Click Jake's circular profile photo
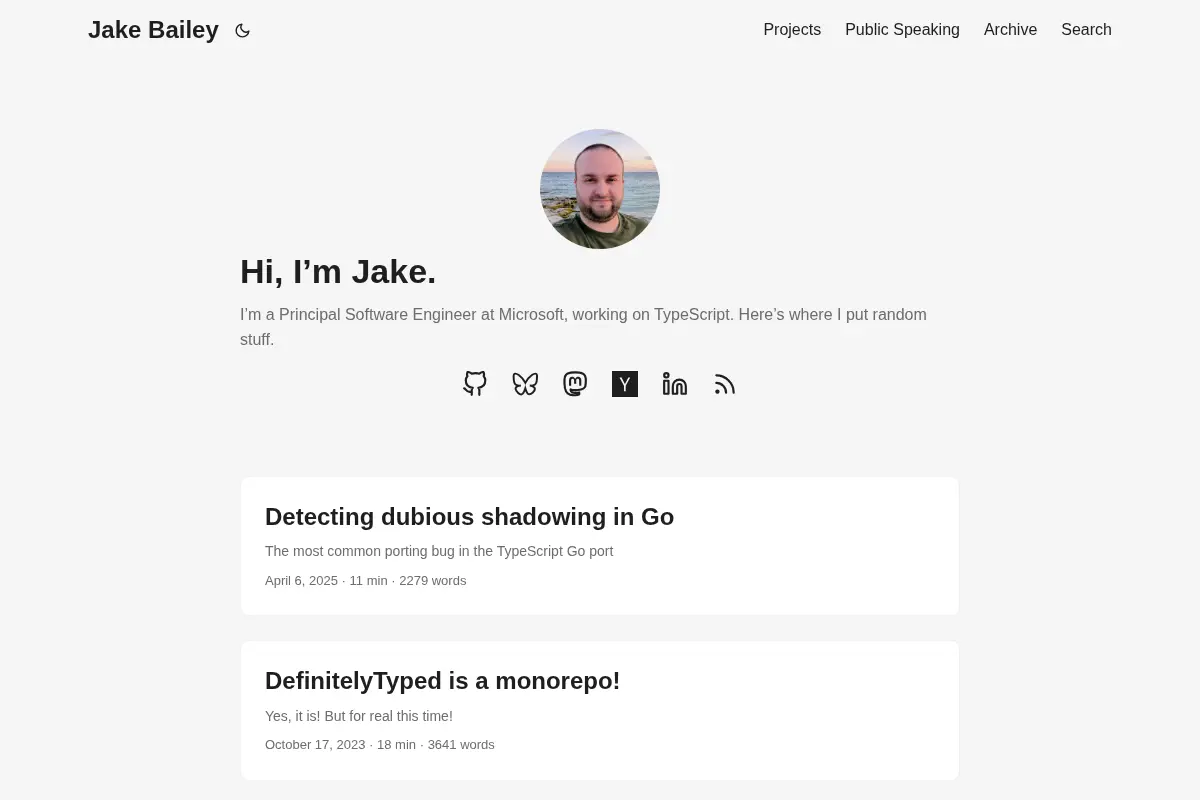The width and height of the screenshot is (1200, 800). (600, 189)
